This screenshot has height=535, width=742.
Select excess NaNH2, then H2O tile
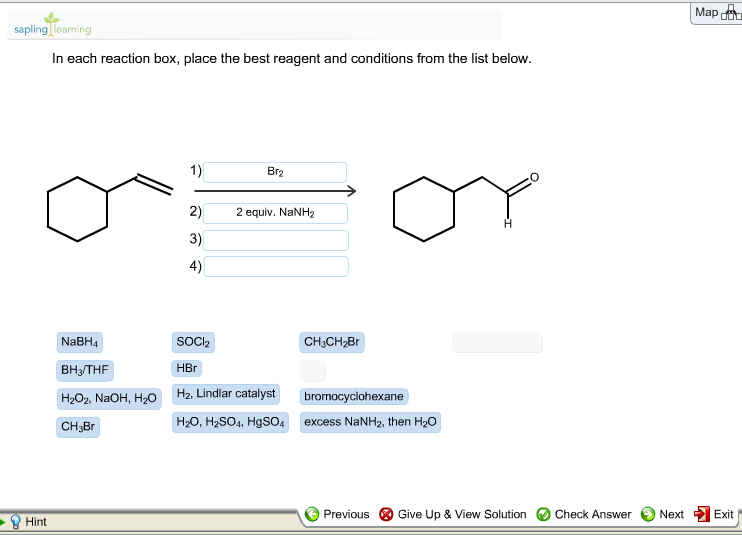(x=371, y=422)
